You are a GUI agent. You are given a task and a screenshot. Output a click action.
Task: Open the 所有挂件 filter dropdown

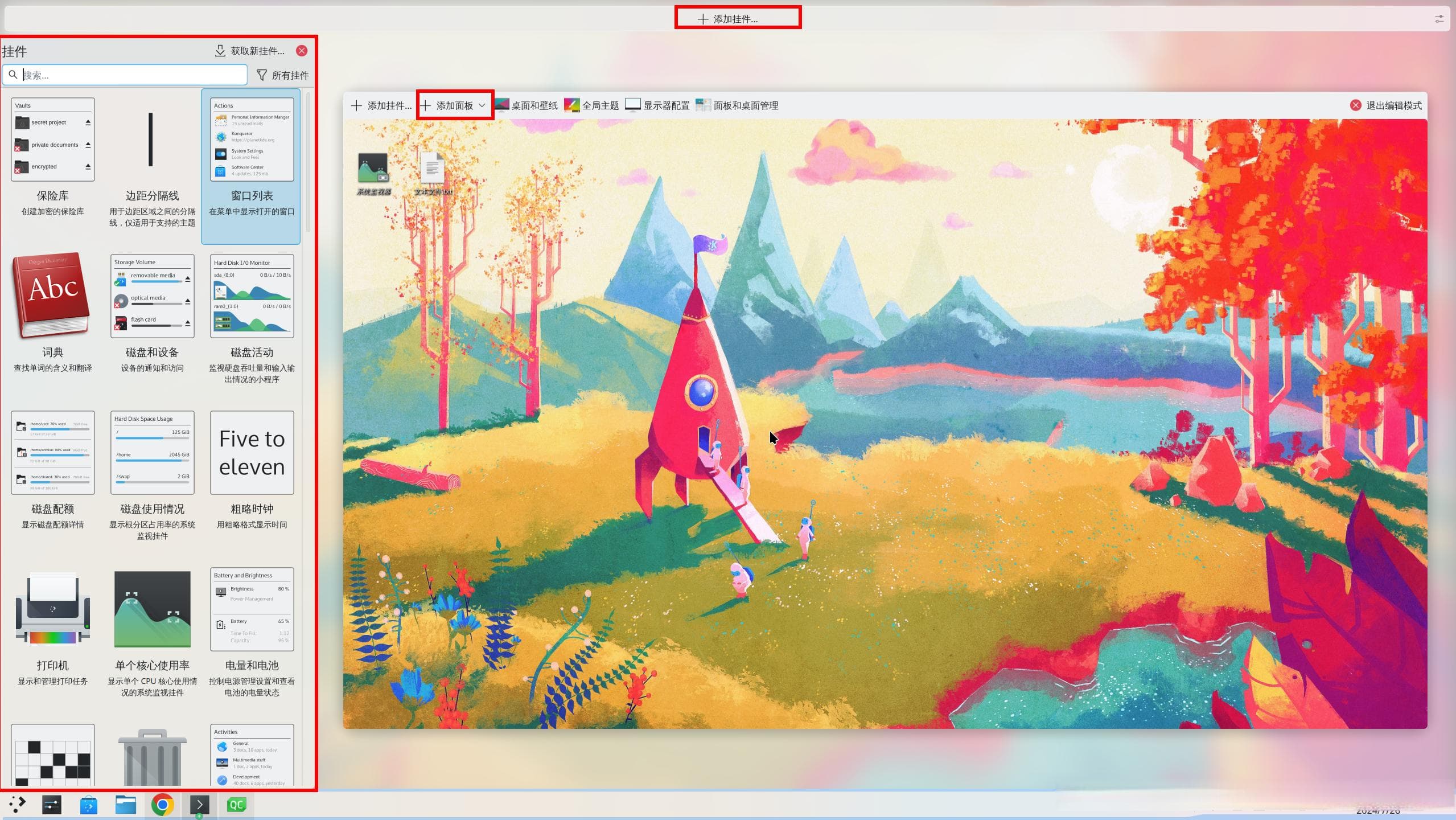[x=282, y=75]
